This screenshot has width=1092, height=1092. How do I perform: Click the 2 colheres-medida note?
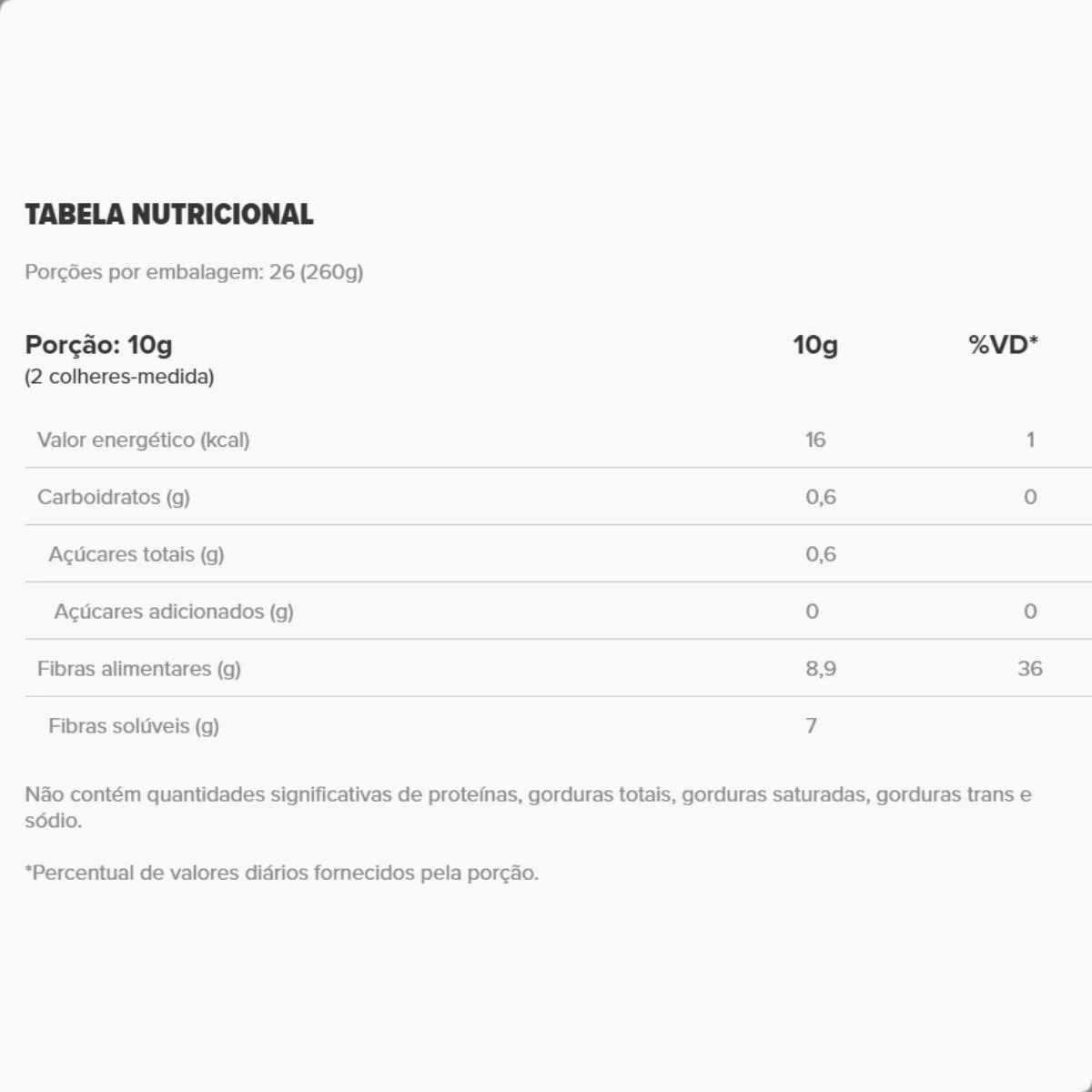click(119, 377)
